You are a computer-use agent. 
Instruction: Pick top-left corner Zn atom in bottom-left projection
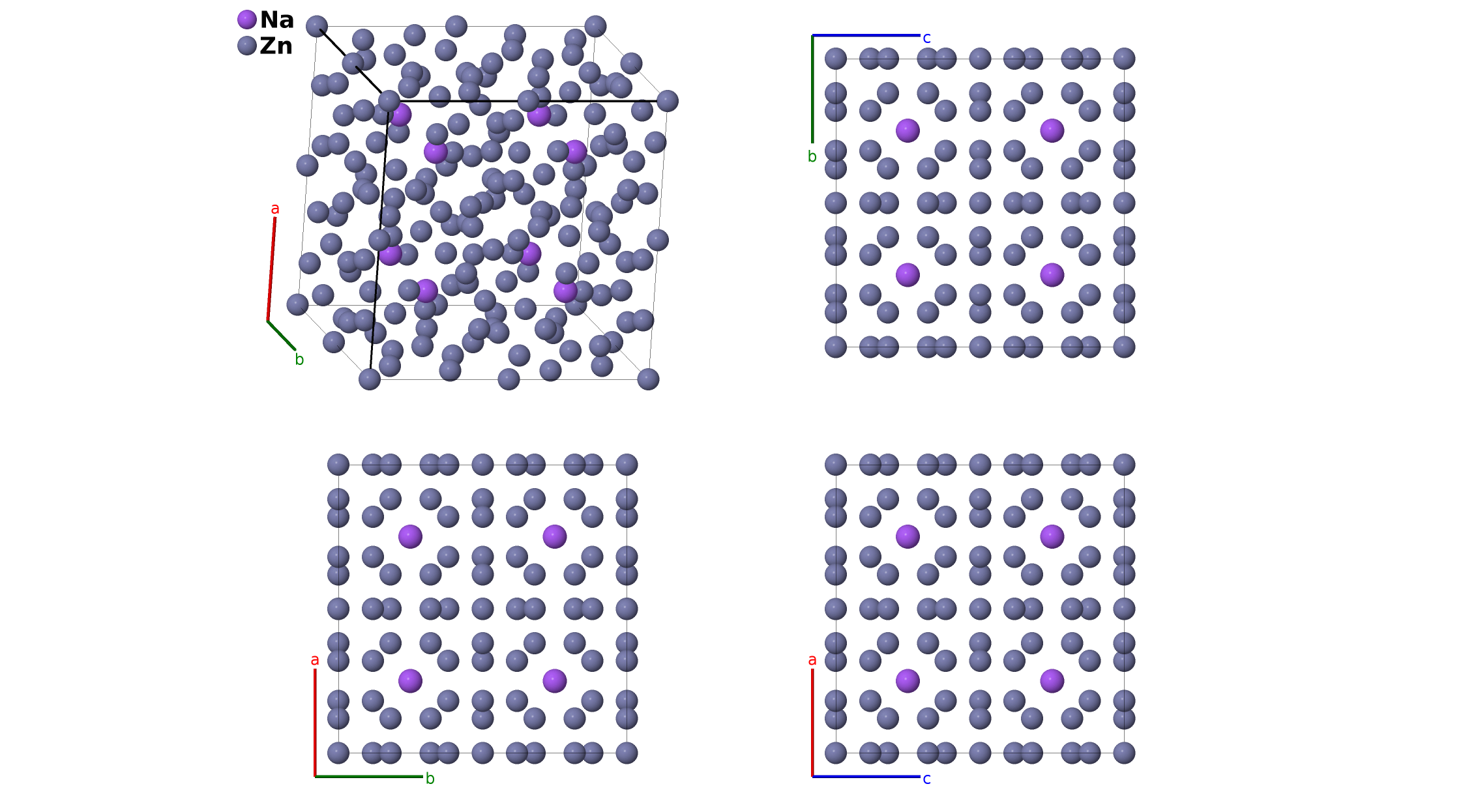(x=338, y=465)
